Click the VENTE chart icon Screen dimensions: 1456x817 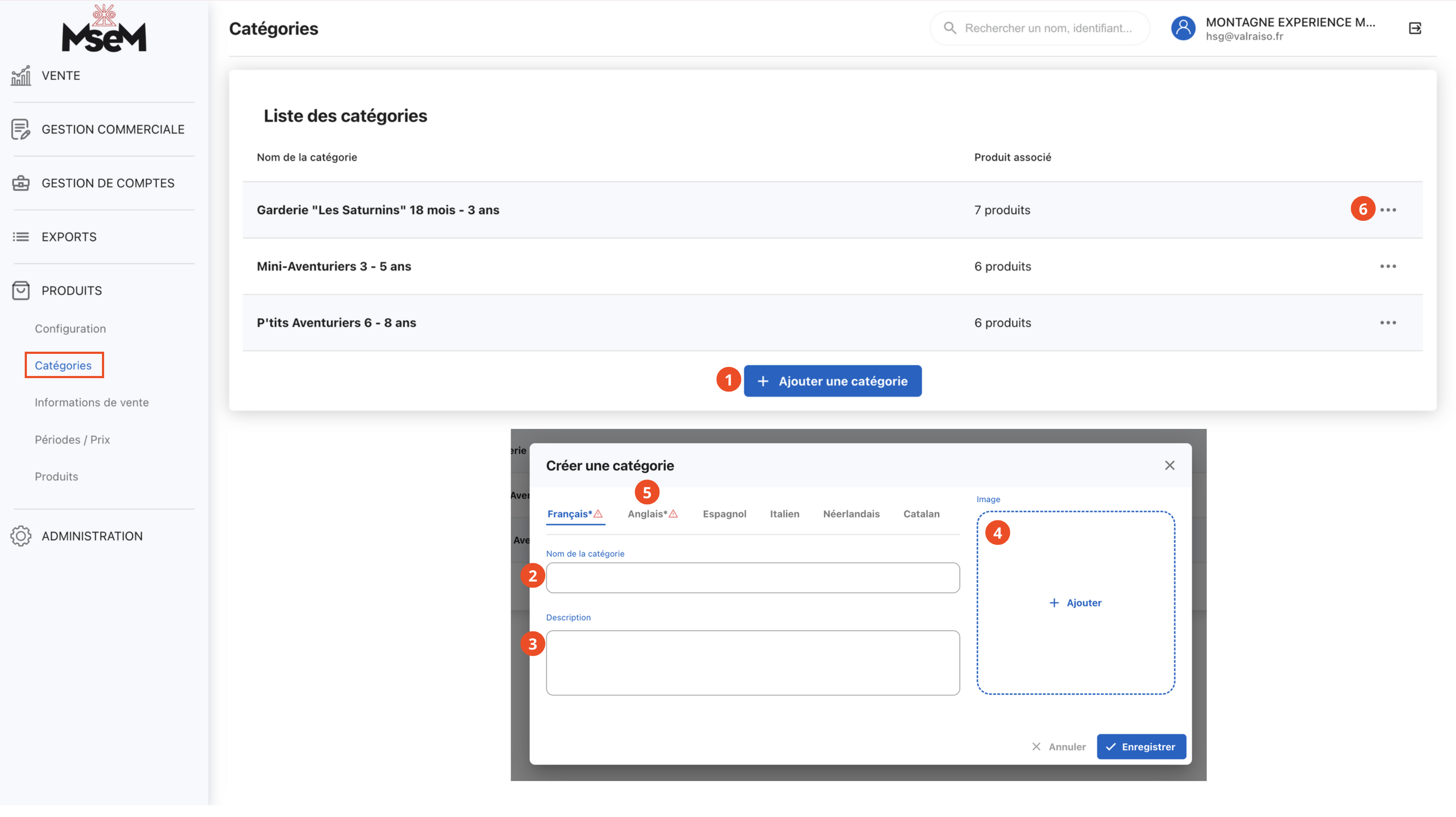coord(21,76)
